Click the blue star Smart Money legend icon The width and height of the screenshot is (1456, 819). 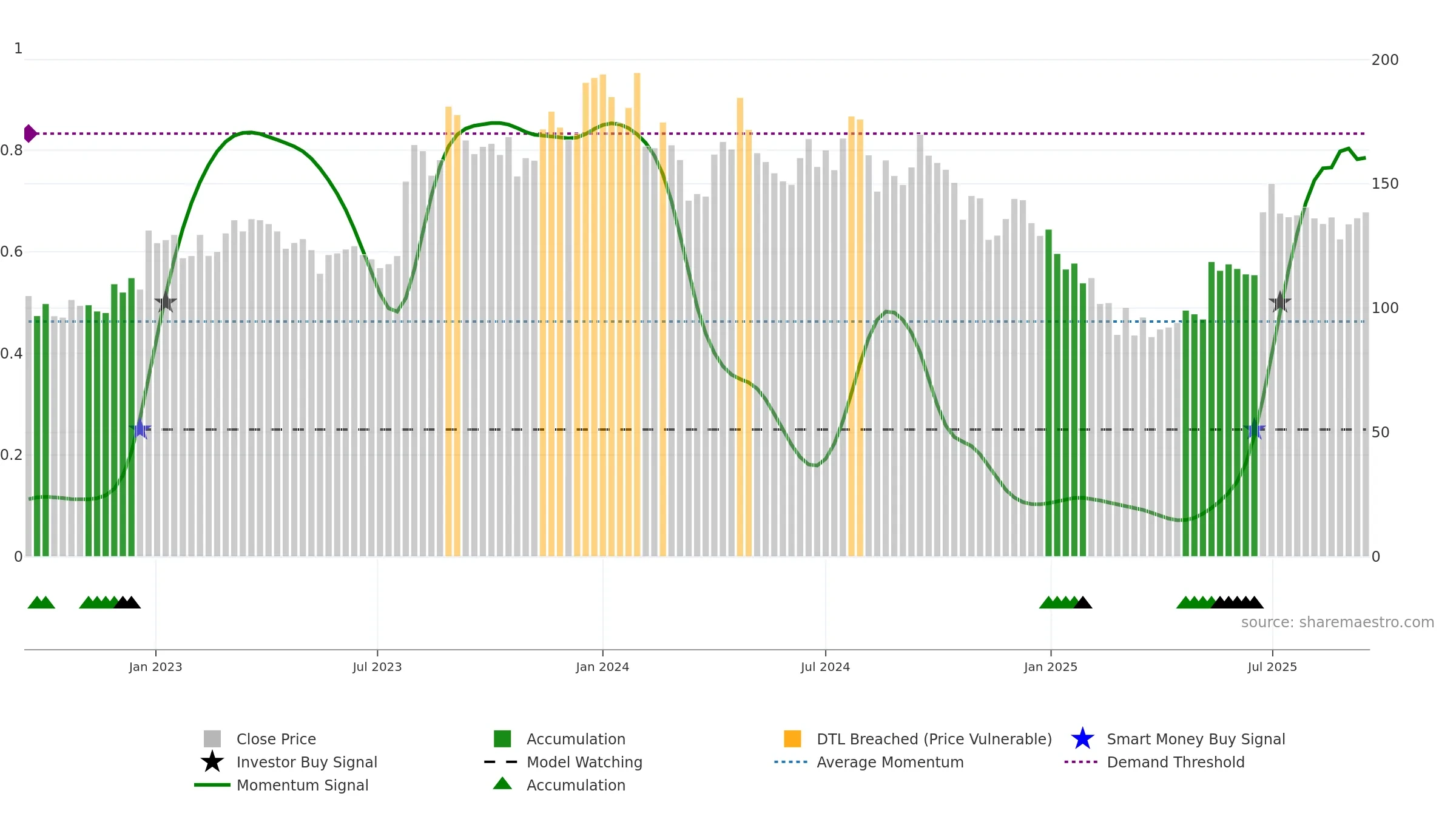coord(1082,739)
